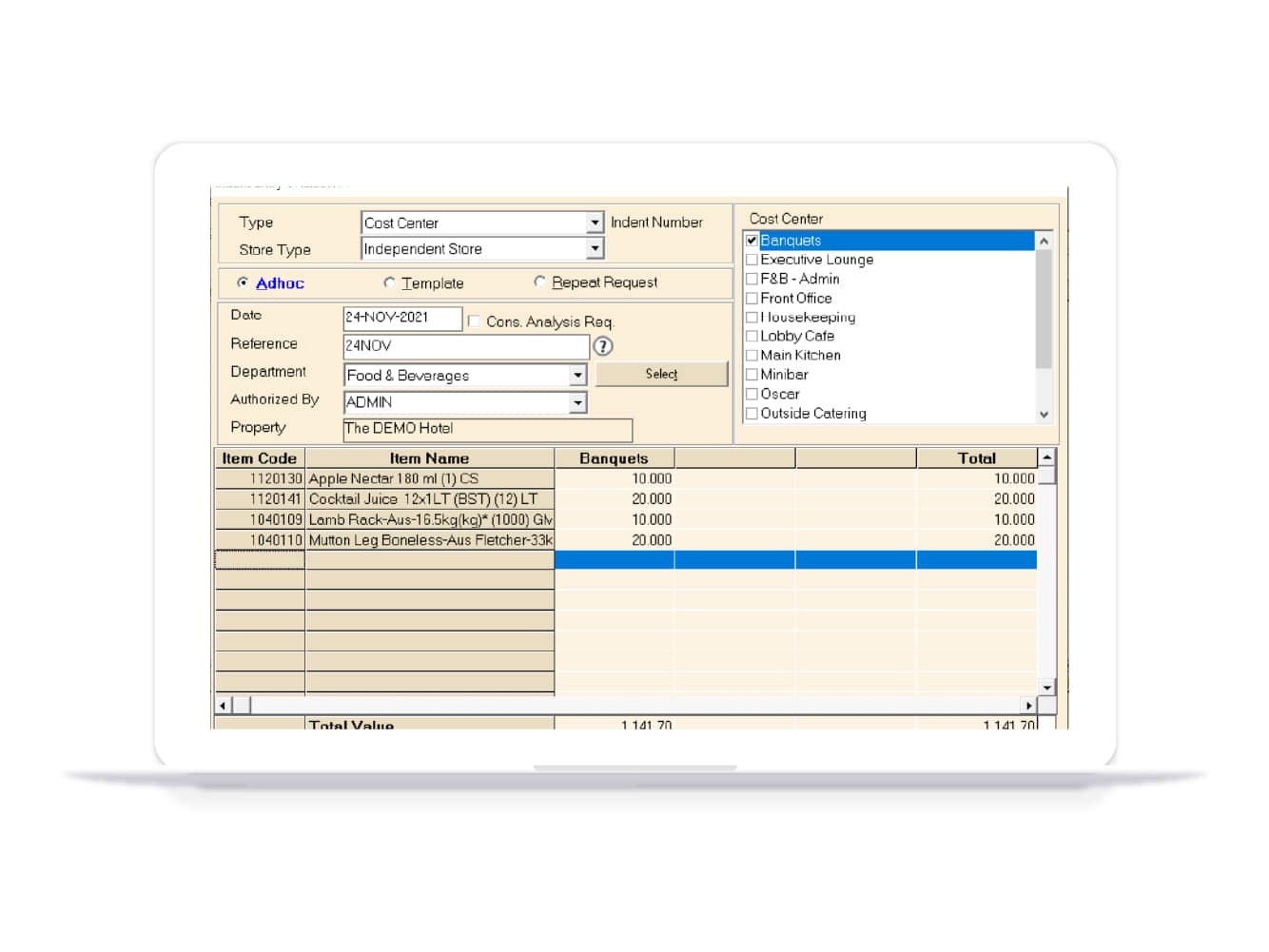The width and height of the screenshot is (1269, 952).
Task: Click the item grid scroll down arrow
Action: (x=1046, y=687)
